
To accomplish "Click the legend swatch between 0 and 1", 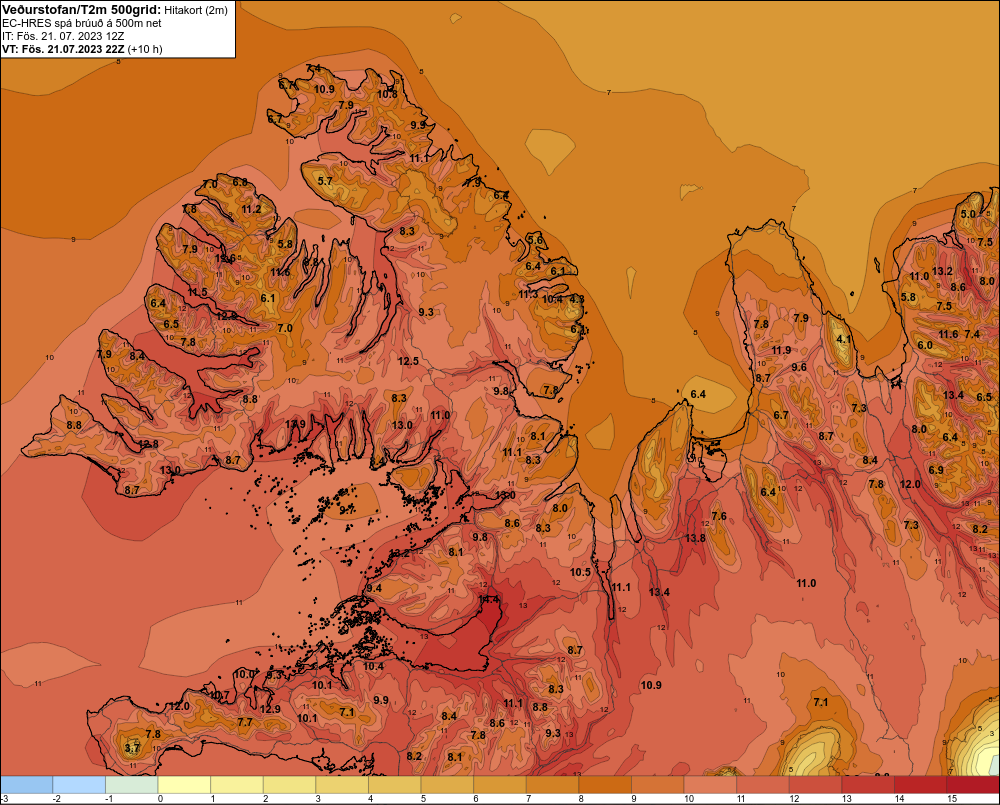I will tap(184, 785).
